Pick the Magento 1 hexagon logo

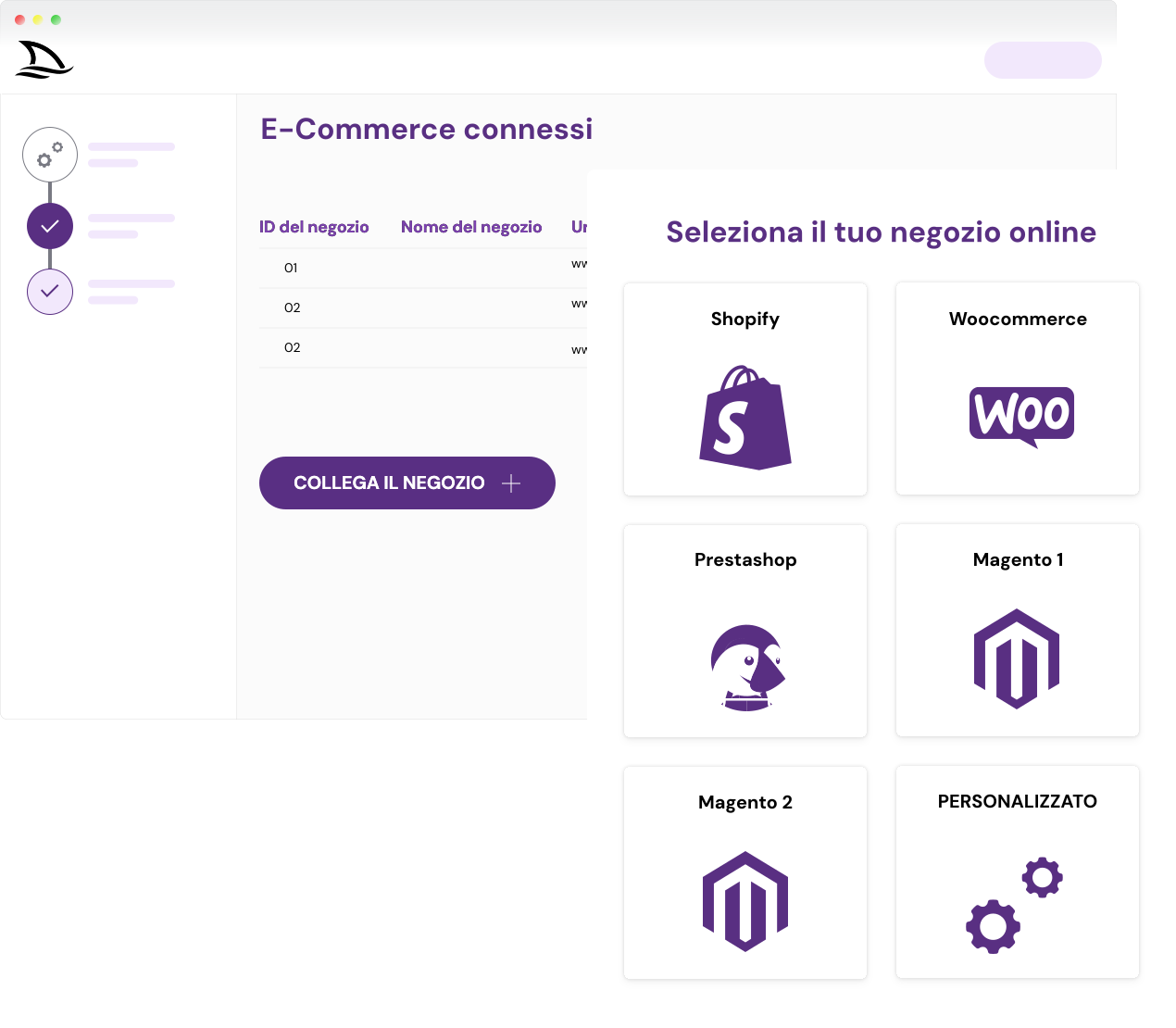(1016, 658)
